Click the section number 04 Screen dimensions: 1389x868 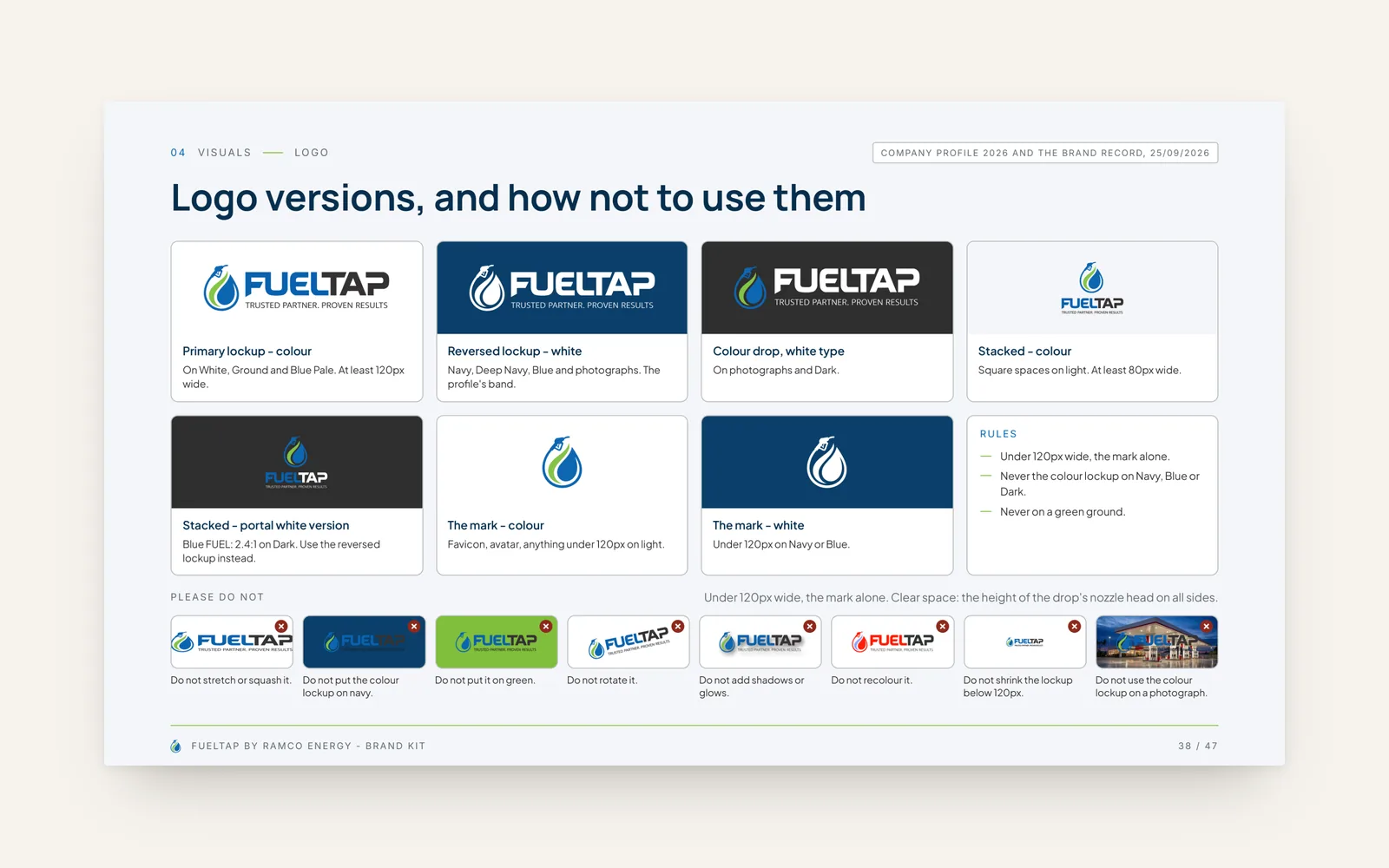pyautogui.click(x=178, y=153)
